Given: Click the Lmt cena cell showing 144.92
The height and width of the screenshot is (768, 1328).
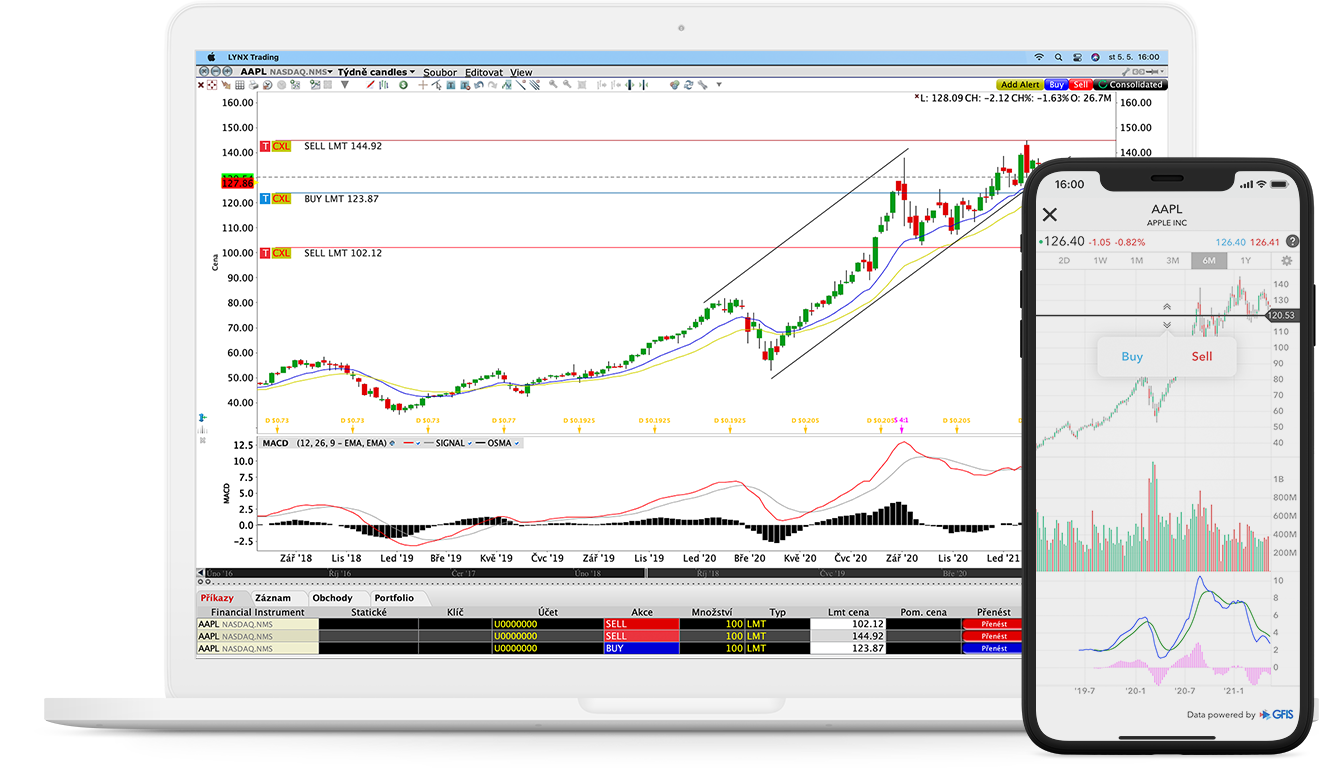Looking at the screenshot, I should (x=848, y=636).
